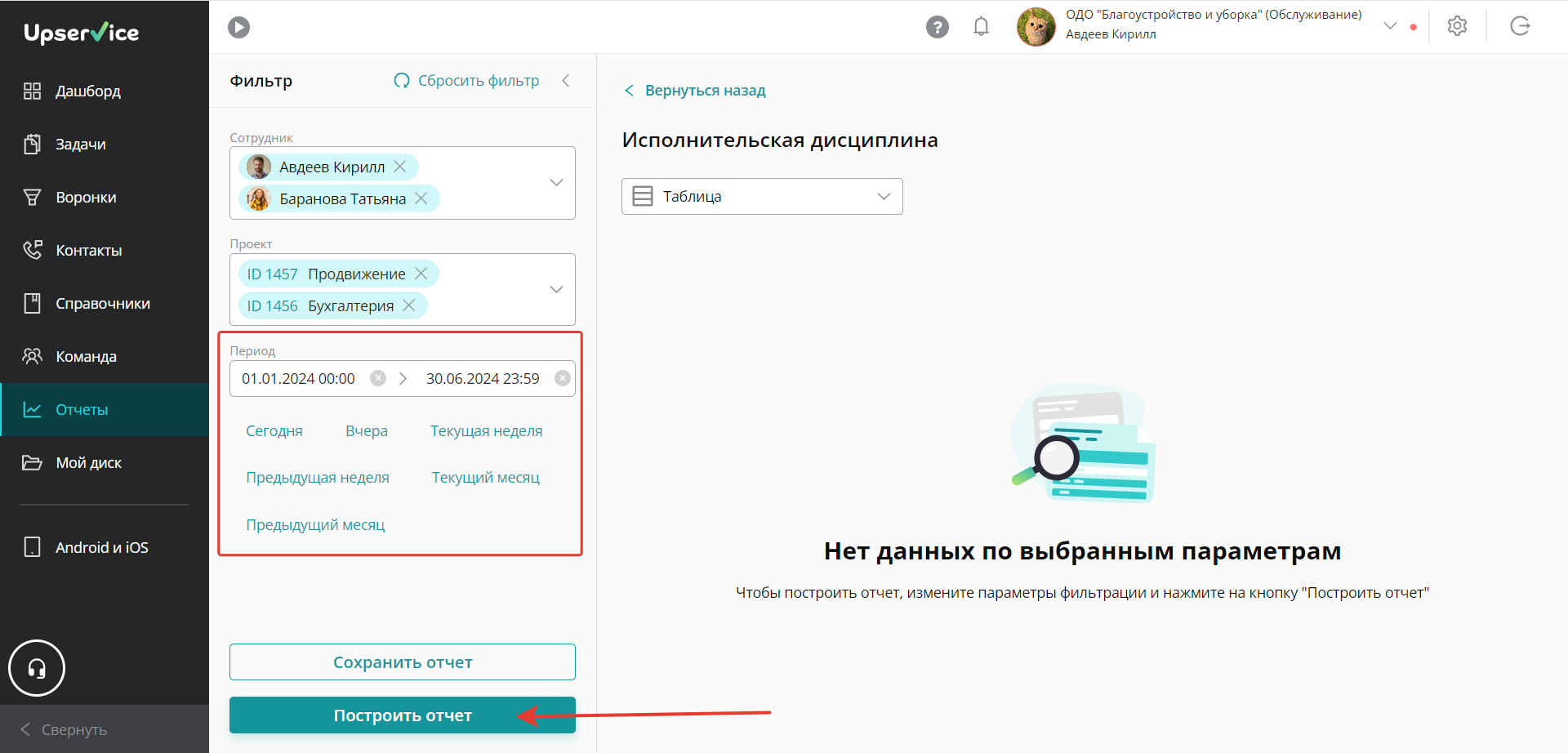Screen dimensions: 1568x753
Task: Go to Воронки in sidebar
Action: 105,197
